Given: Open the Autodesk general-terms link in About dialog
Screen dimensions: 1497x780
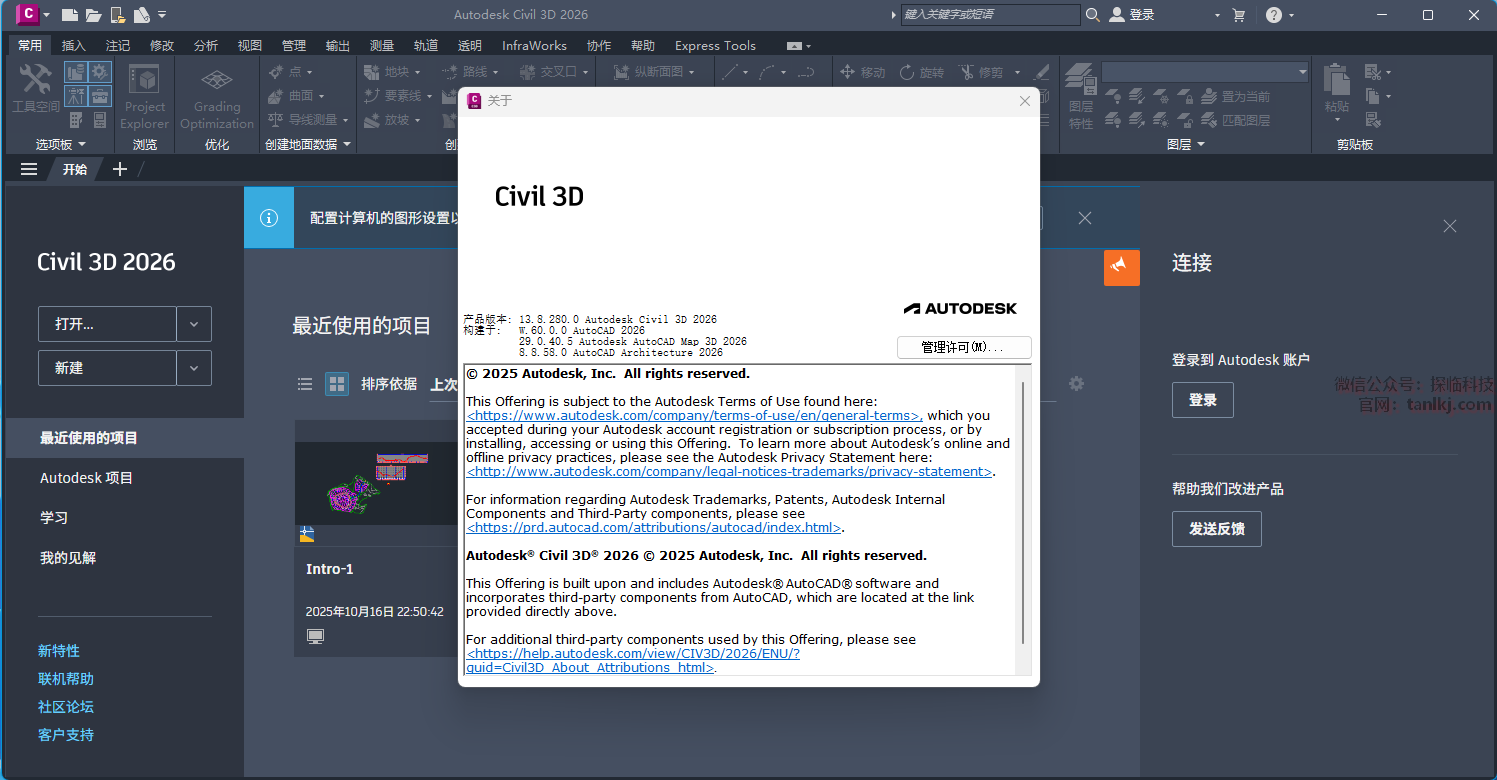Looking at the screenshot, I should click(695, 415).
